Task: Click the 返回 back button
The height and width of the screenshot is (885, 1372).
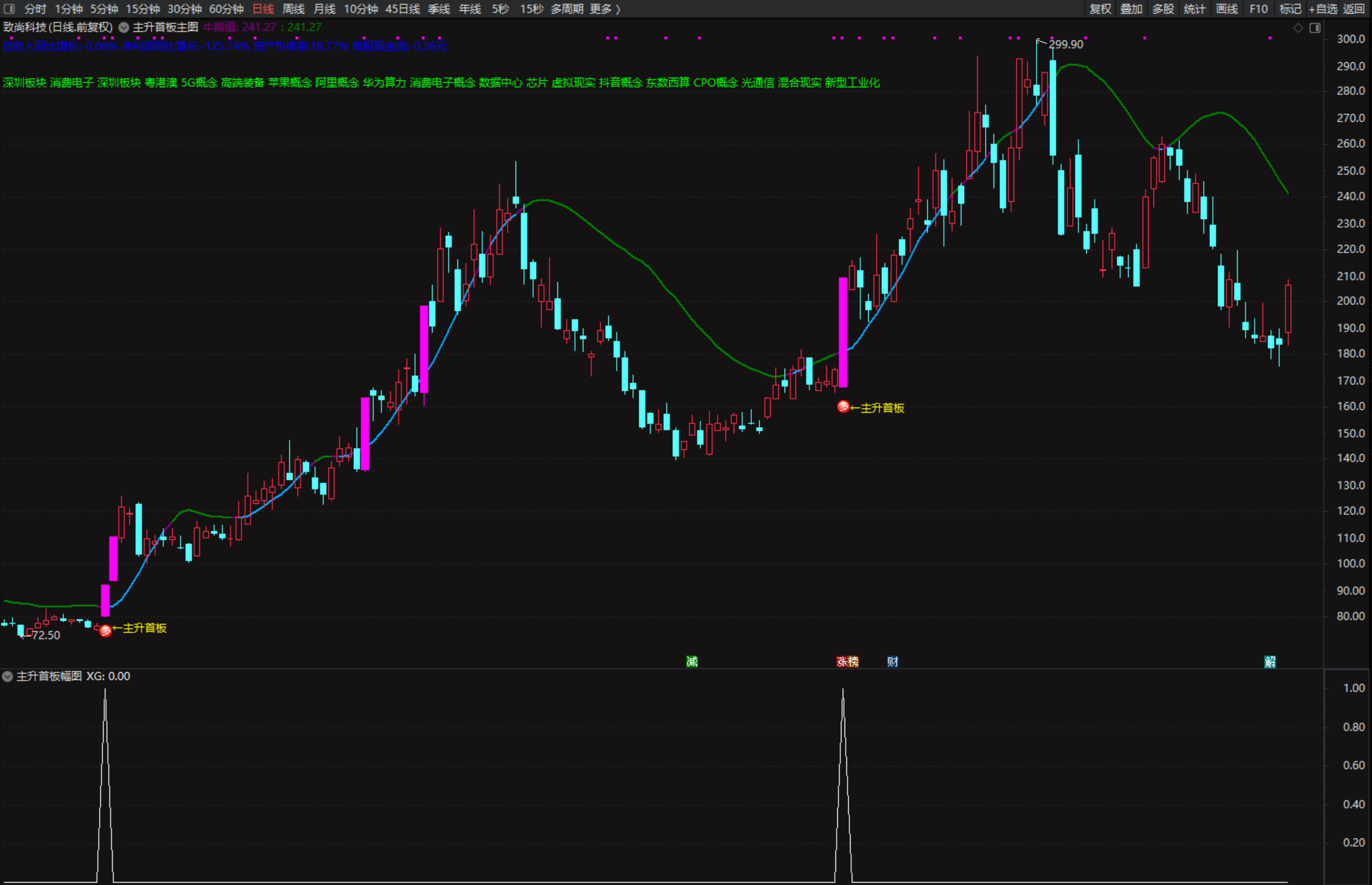Action: (x=1353, y=9)
